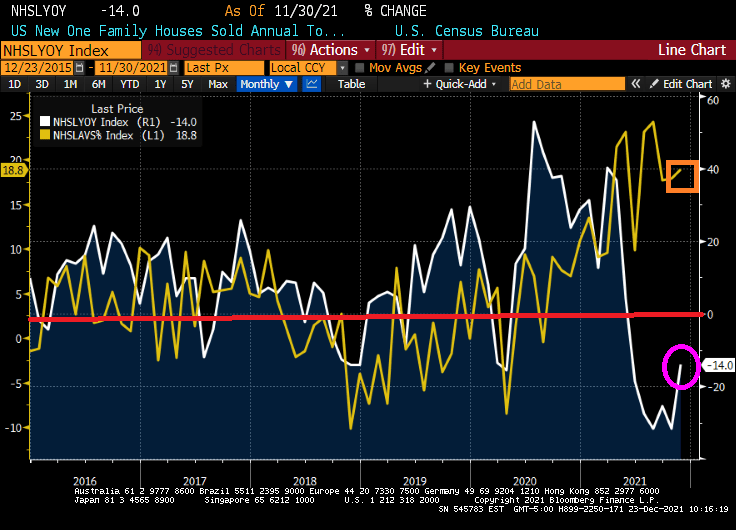The width and height of the screenshot is (736, 530).
Task: Open the Monthly periodicity dropdown
Action: point(265,84)
